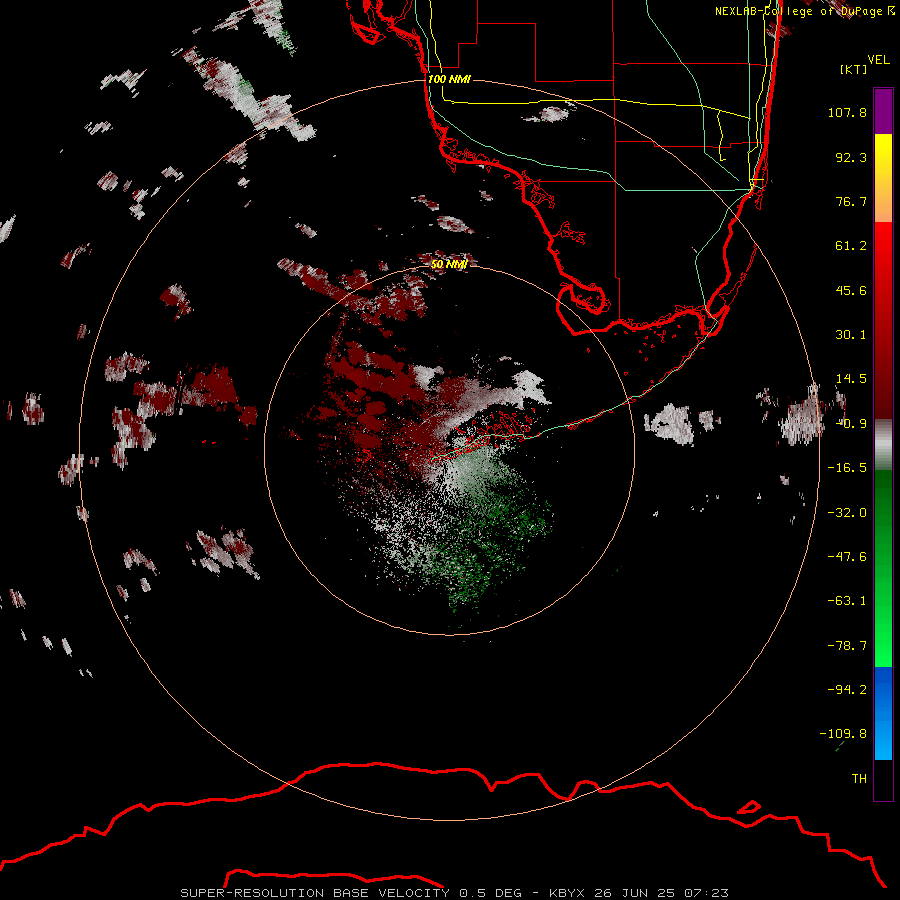Click the 45.6 value on velocity scale
This screenshot has height=900, width=900.
(x=851, y=290)
